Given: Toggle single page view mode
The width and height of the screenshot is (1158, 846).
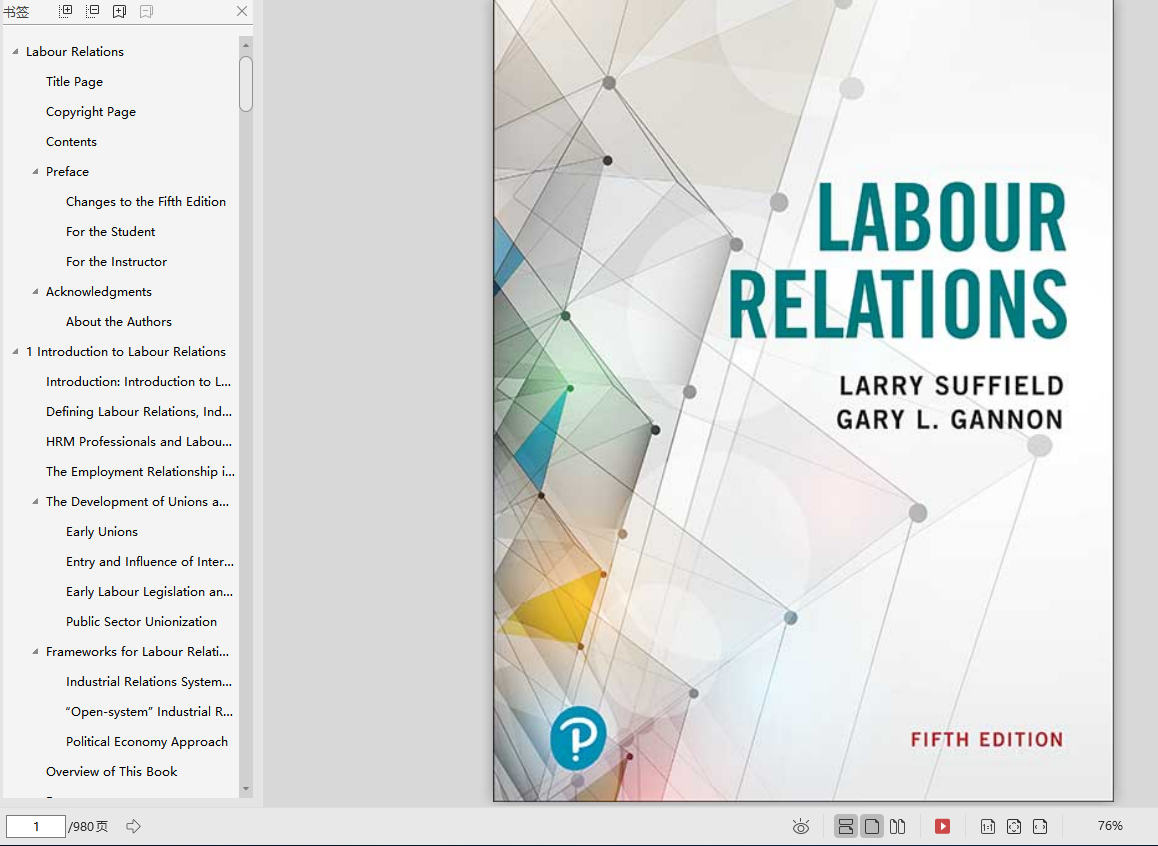Looking at the screenshot, I should click(871, 826).
